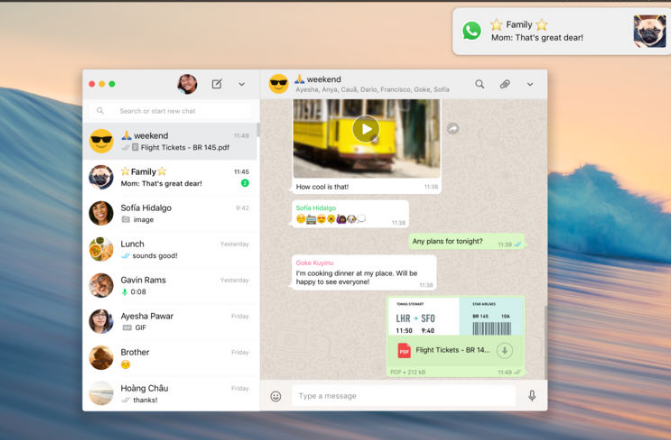Open the Ayesha Pawar conversation

[x=171, y=321]
